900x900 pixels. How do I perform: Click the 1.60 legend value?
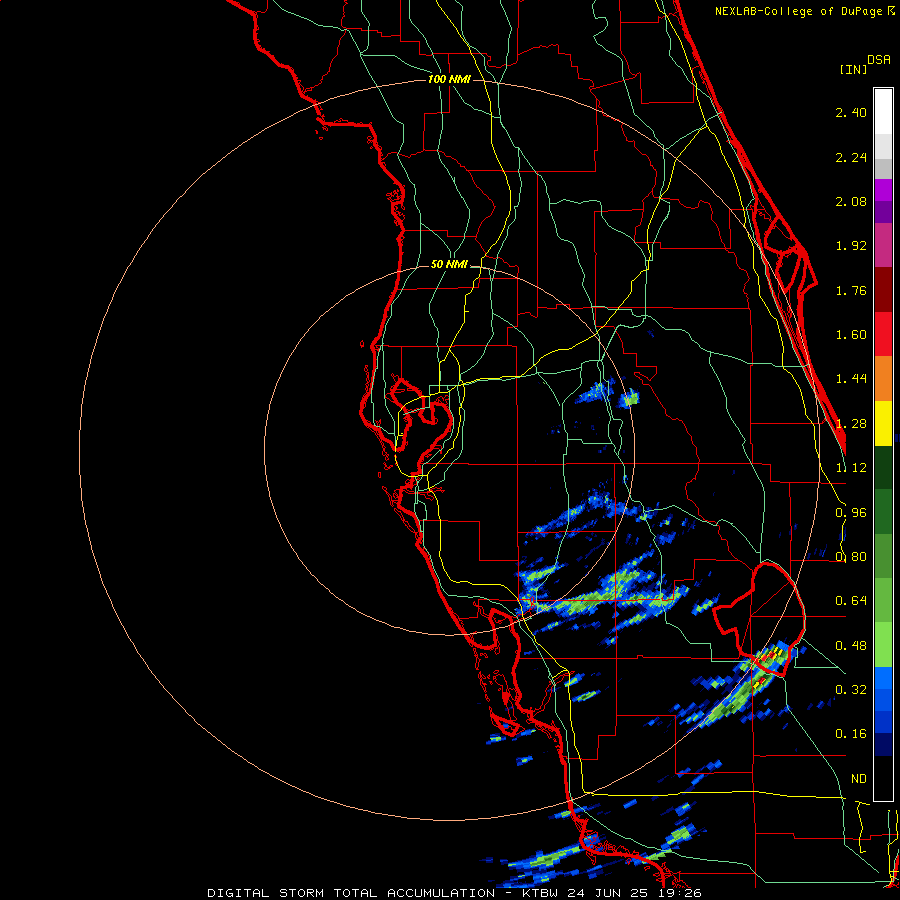pos(851,335)
